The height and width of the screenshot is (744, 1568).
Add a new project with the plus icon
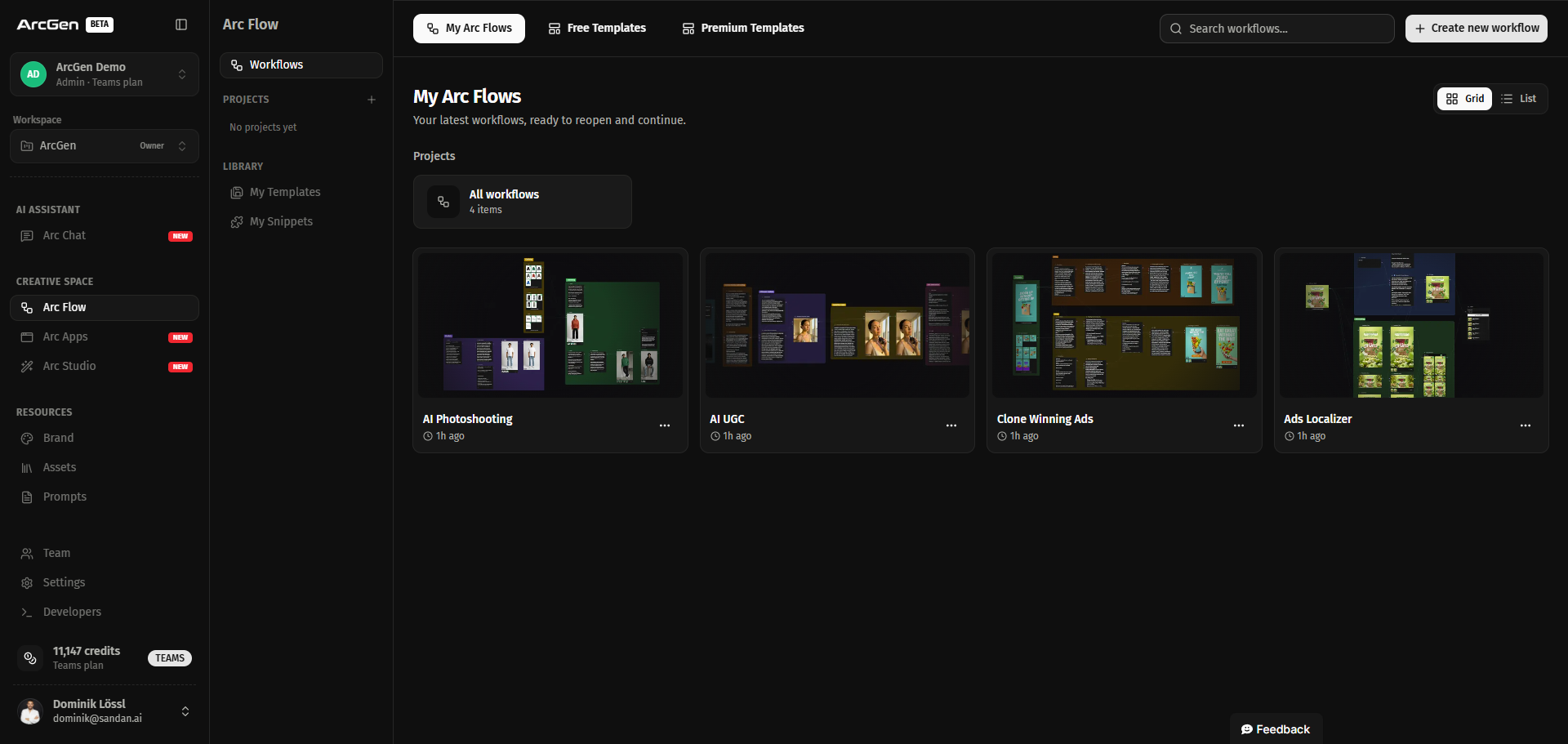pyautogui.click(x=372, y=100)
